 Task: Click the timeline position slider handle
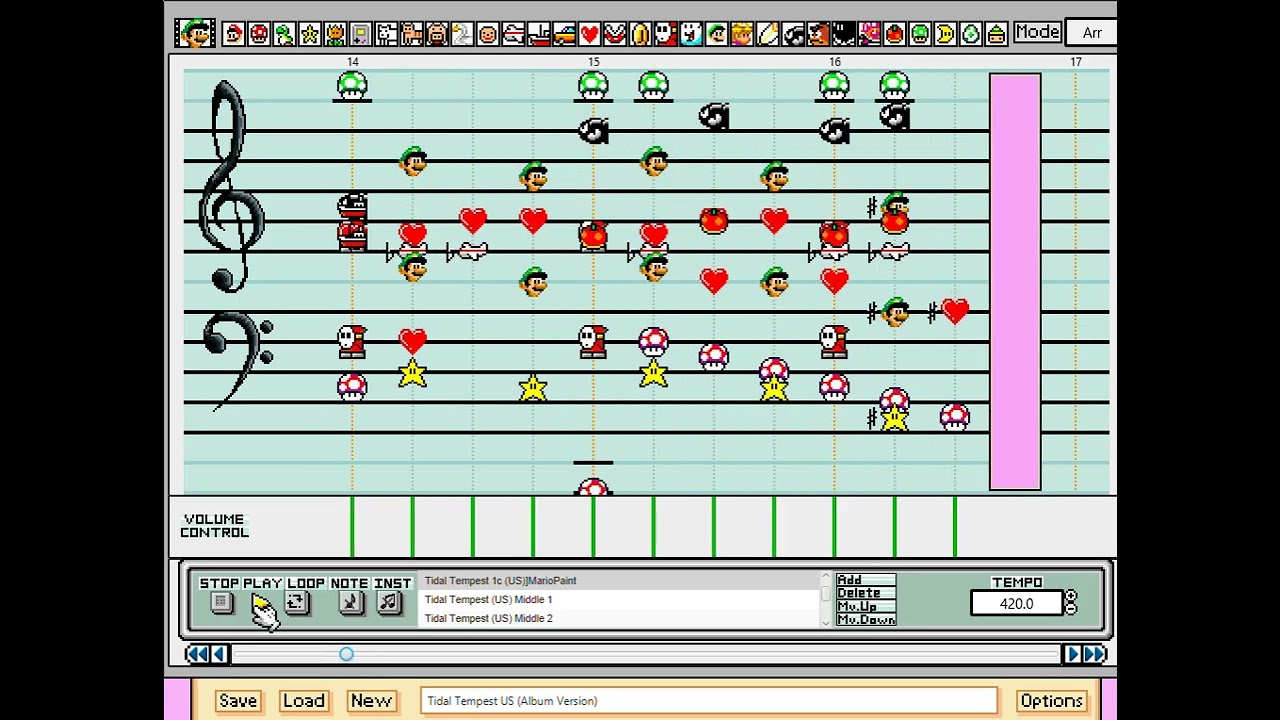pyautogui.click(x=346, y=654)
